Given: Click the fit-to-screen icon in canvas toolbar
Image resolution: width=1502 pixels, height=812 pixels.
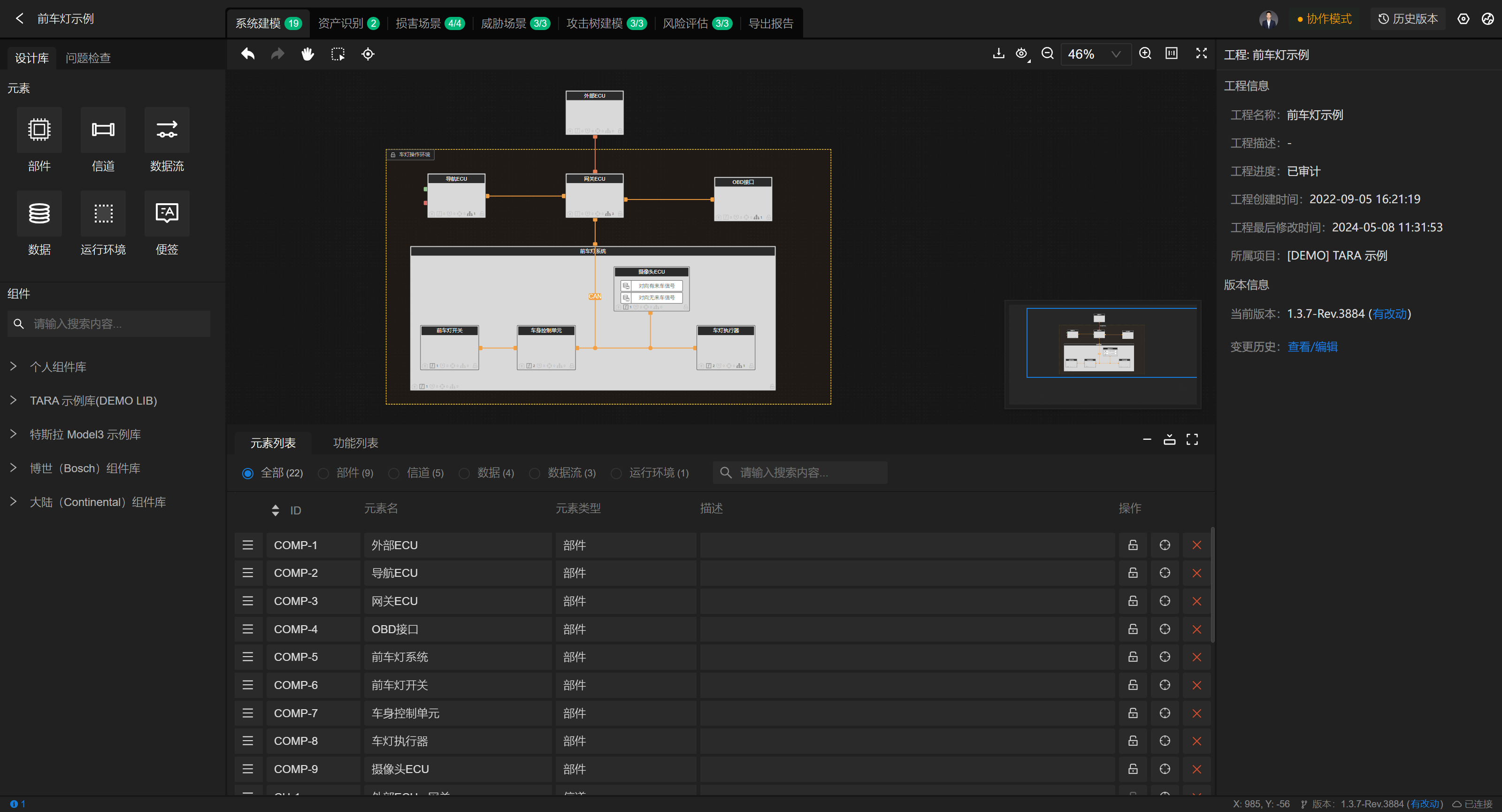Looking at the screenshot, I should (x=1172, y=54).
